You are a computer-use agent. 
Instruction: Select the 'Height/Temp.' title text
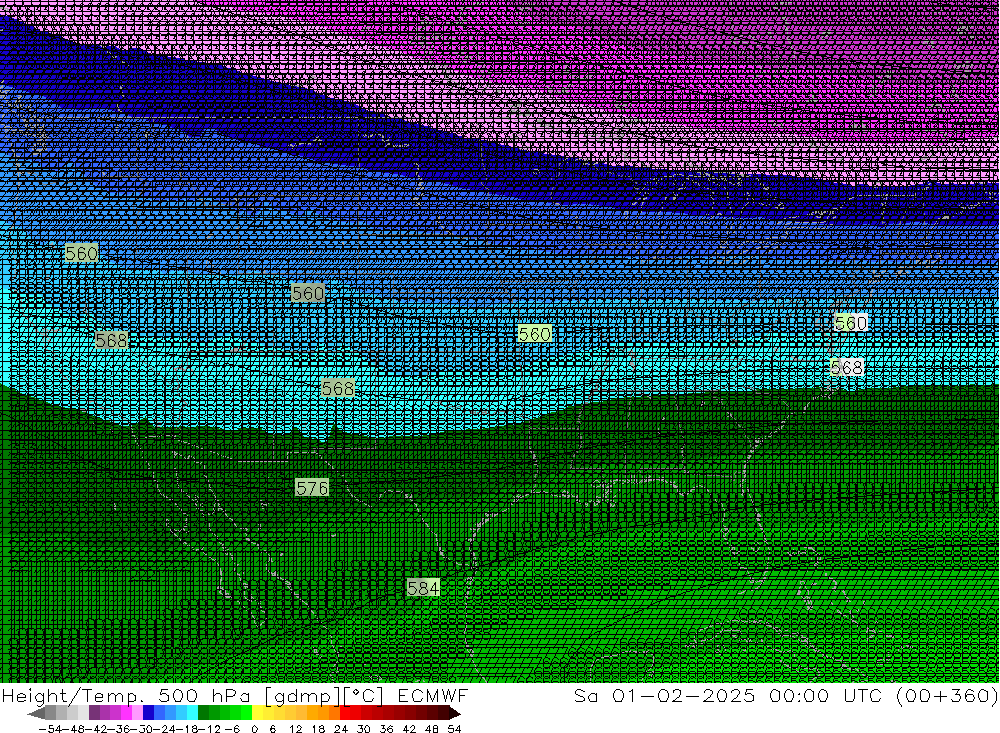point(73,695)
